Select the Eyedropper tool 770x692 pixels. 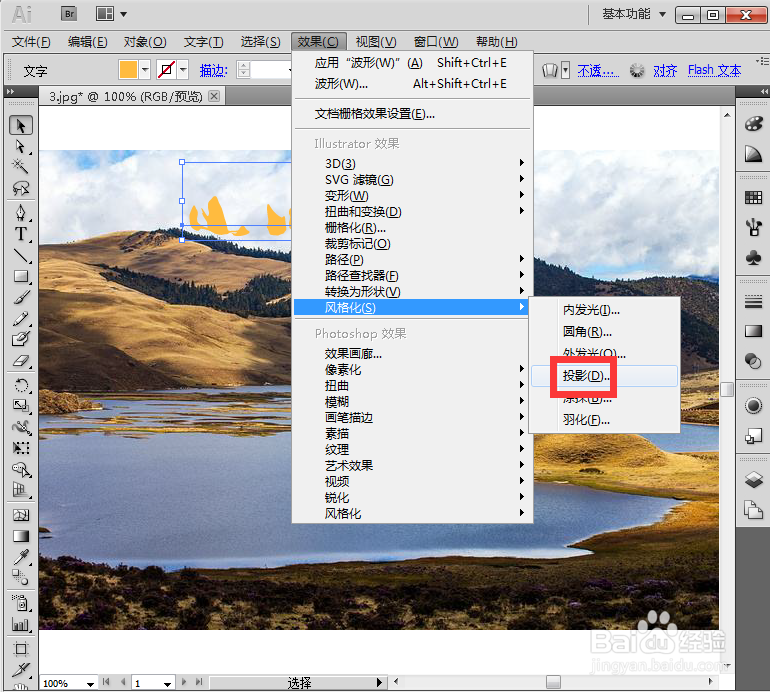point(21,557)
